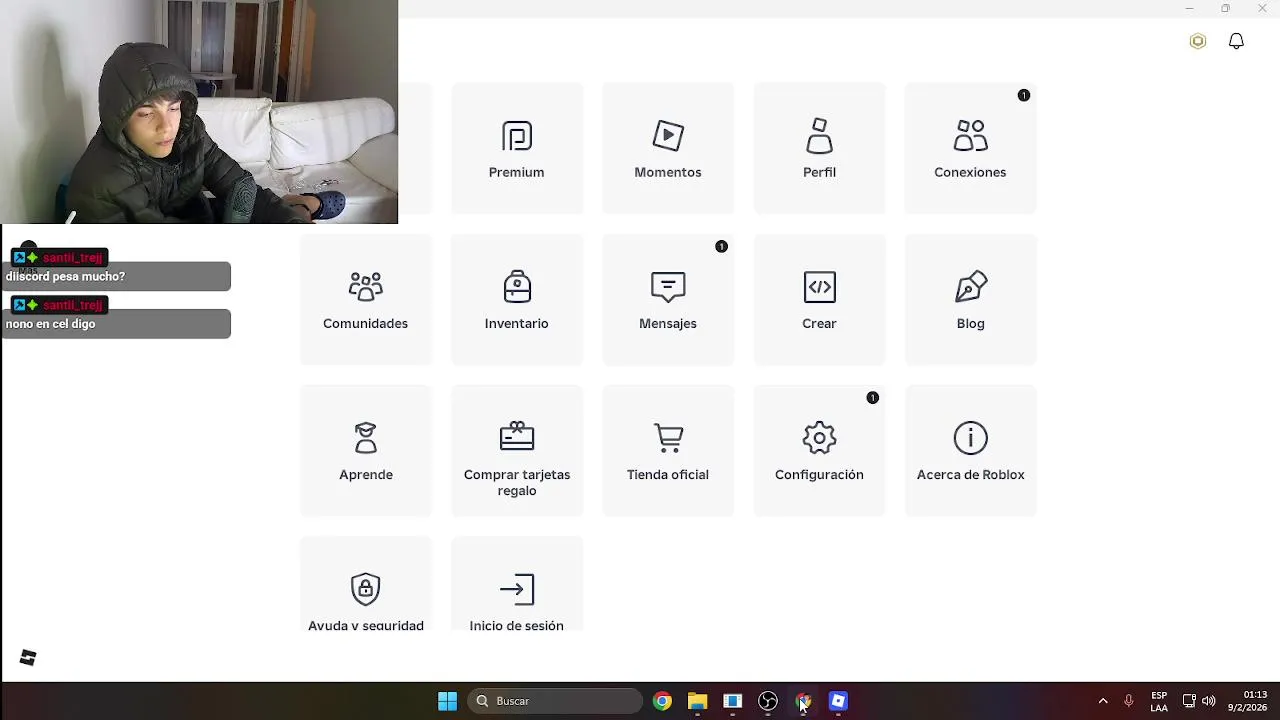The image size is (1280, 720).
Task: Open Roblox blue icon in taskbar
Action: point(838,701)
